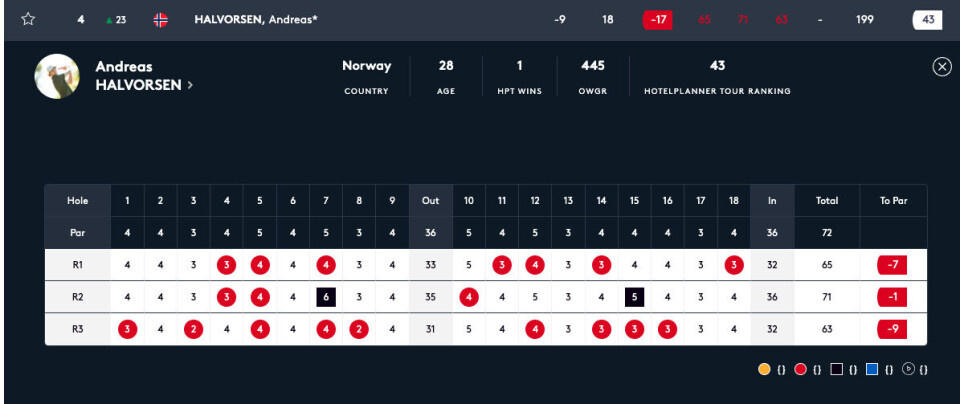Screen dimensions: 960x404
Task: Click the red -17 total score badge
Action: [x=658, y=20]
